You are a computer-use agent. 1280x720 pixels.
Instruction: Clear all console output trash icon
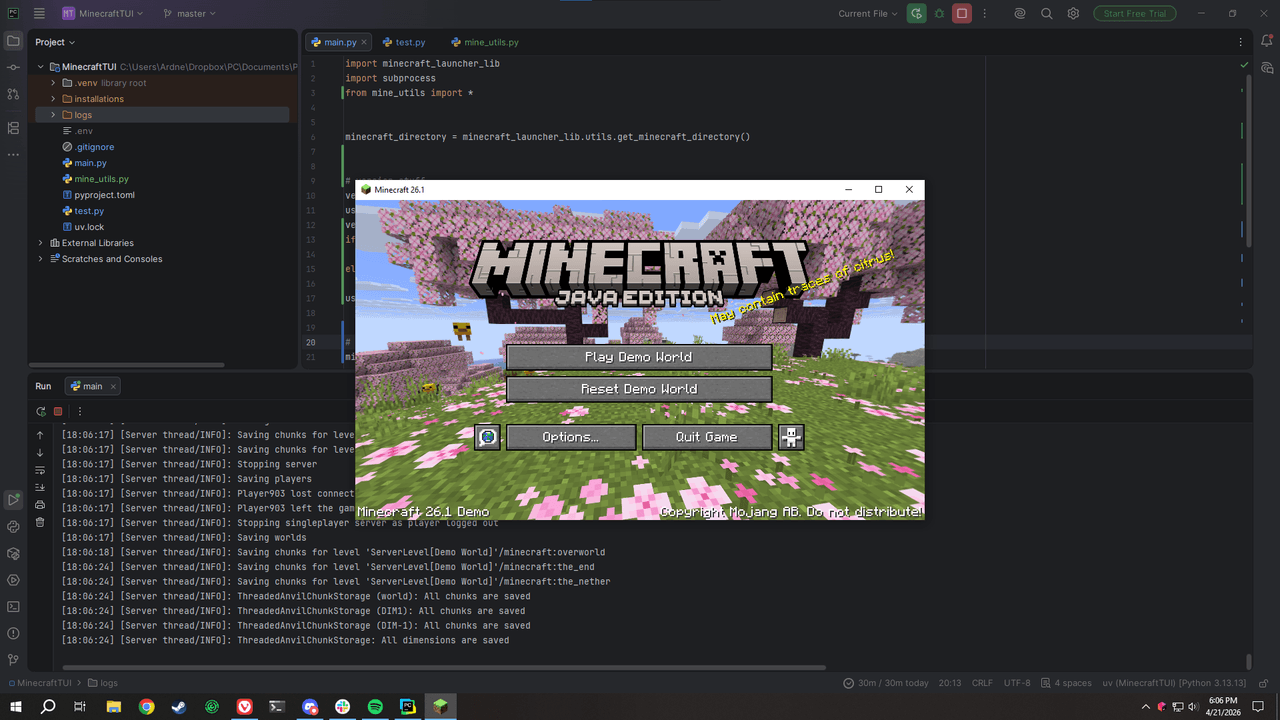(x=40, y=522)
